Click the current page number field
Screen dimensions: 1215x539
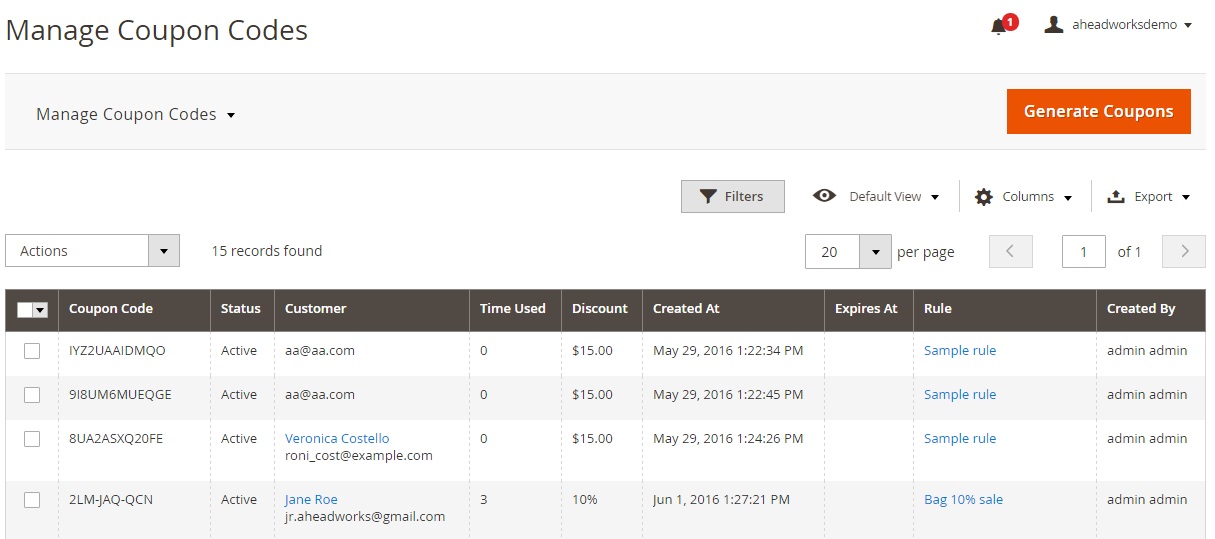(x=1083, y=252)
